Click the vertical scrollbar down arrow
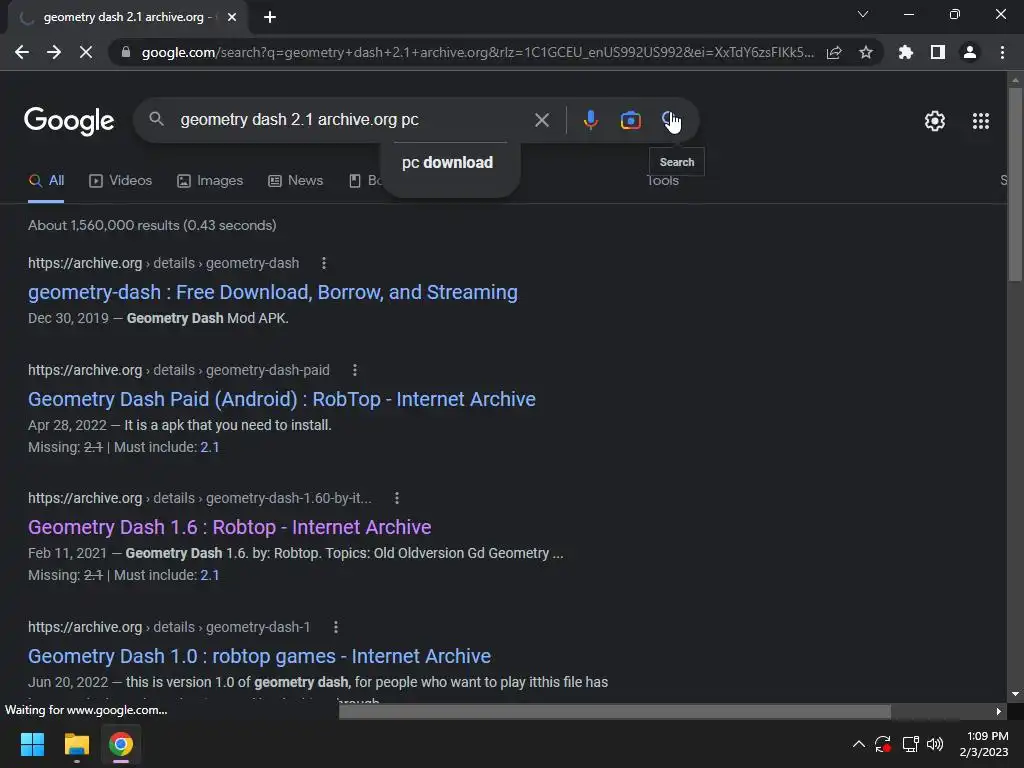Viewport: 1024px width, 768px height. click(1015, 694)
